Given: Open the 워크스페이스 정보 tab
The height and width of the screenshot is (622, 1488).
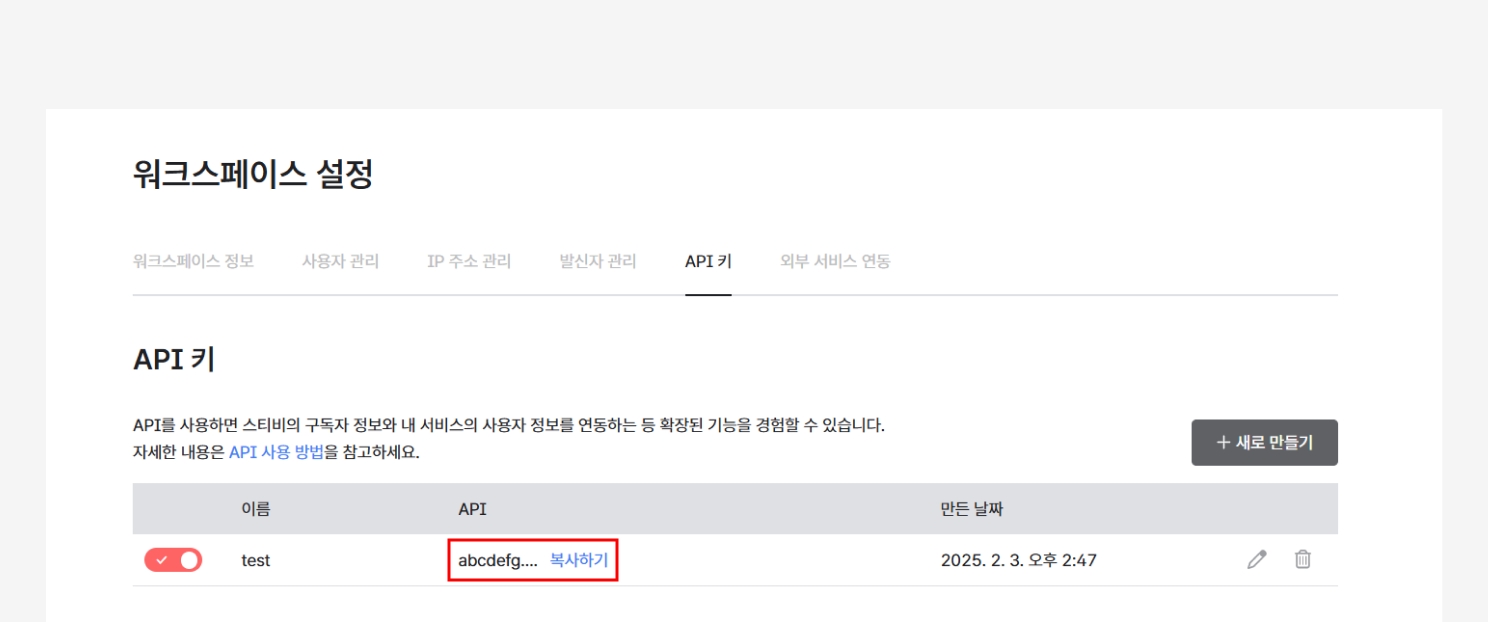Looking at the screenshot, I should pos(193,262).
